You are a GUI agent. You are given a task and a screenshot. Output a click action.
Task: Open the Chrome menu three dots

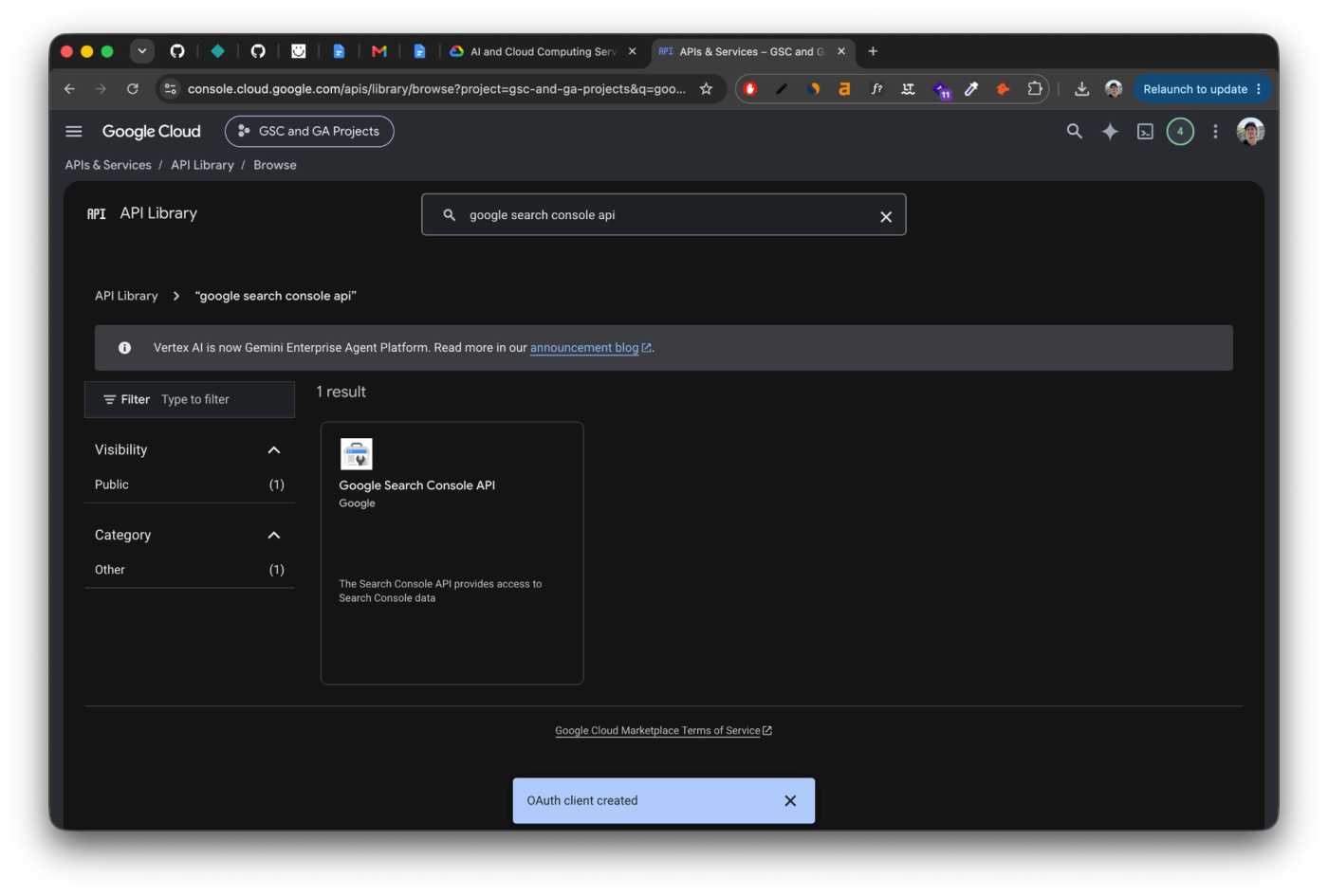click(1259, 89)
